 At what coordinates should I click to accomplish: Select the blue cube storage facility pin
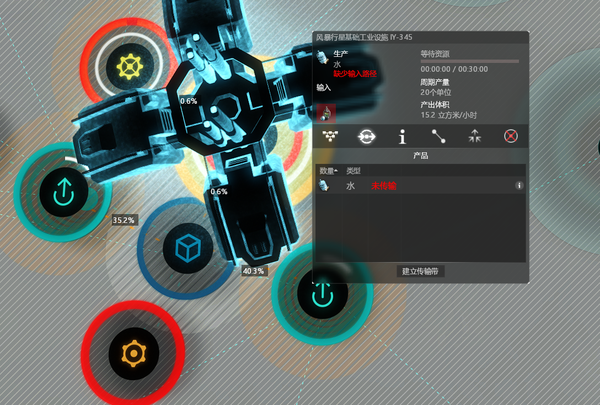click(x=183, y=247)
